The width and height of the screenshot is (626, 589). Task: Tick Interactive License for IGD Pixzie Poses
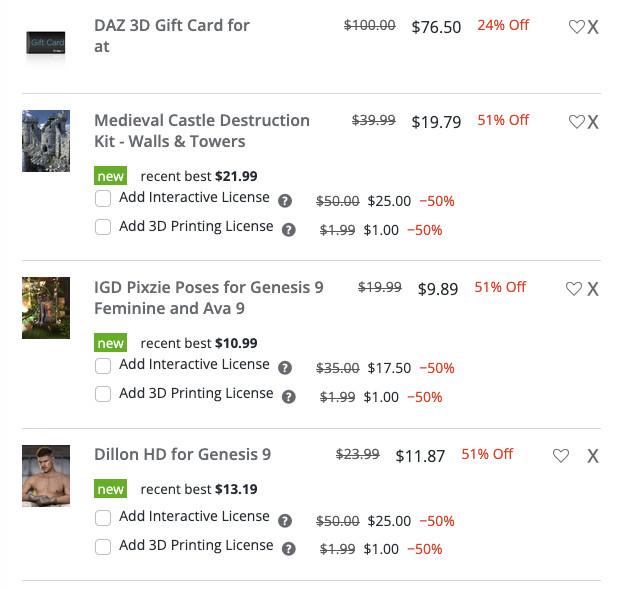pos(103,366)
